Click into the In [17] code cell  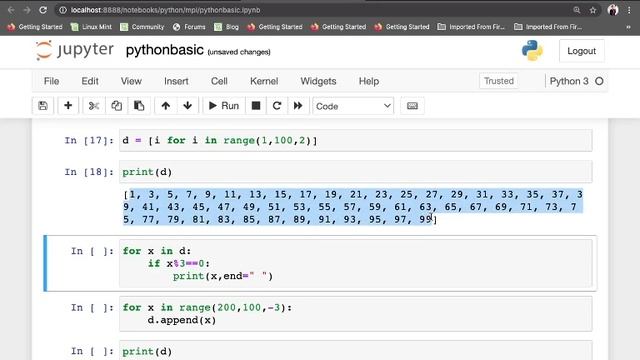coord(356,140)
